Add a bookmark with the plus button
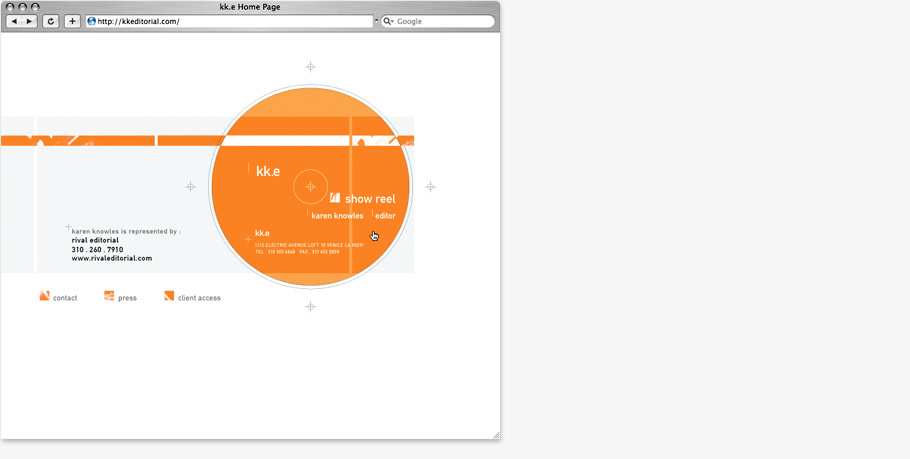910x459 pixels. pyautogui.click(x=72, y=21)
